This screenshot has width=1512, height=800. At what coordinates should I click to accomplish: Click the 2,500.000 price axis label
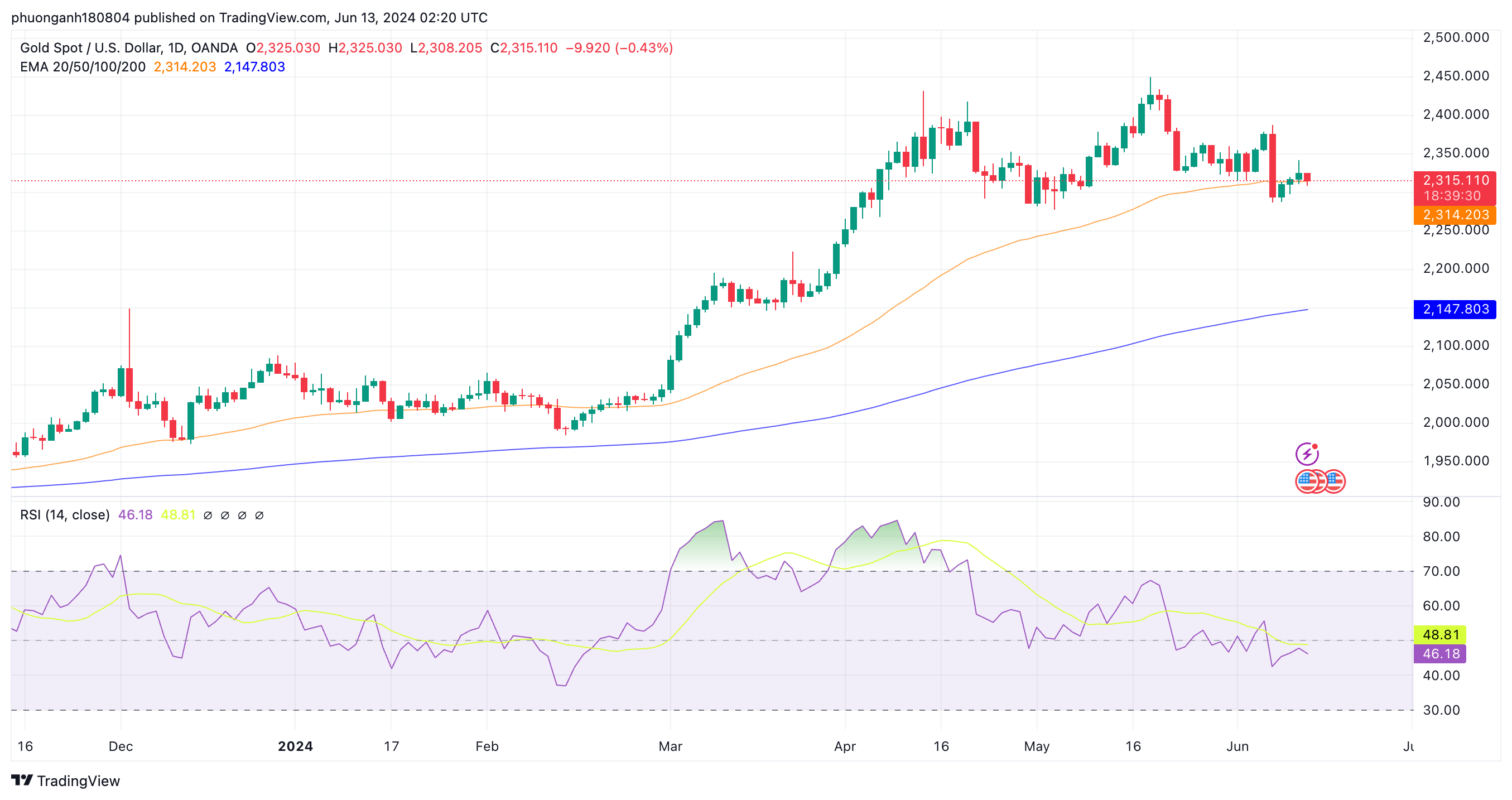point(1456,37)
